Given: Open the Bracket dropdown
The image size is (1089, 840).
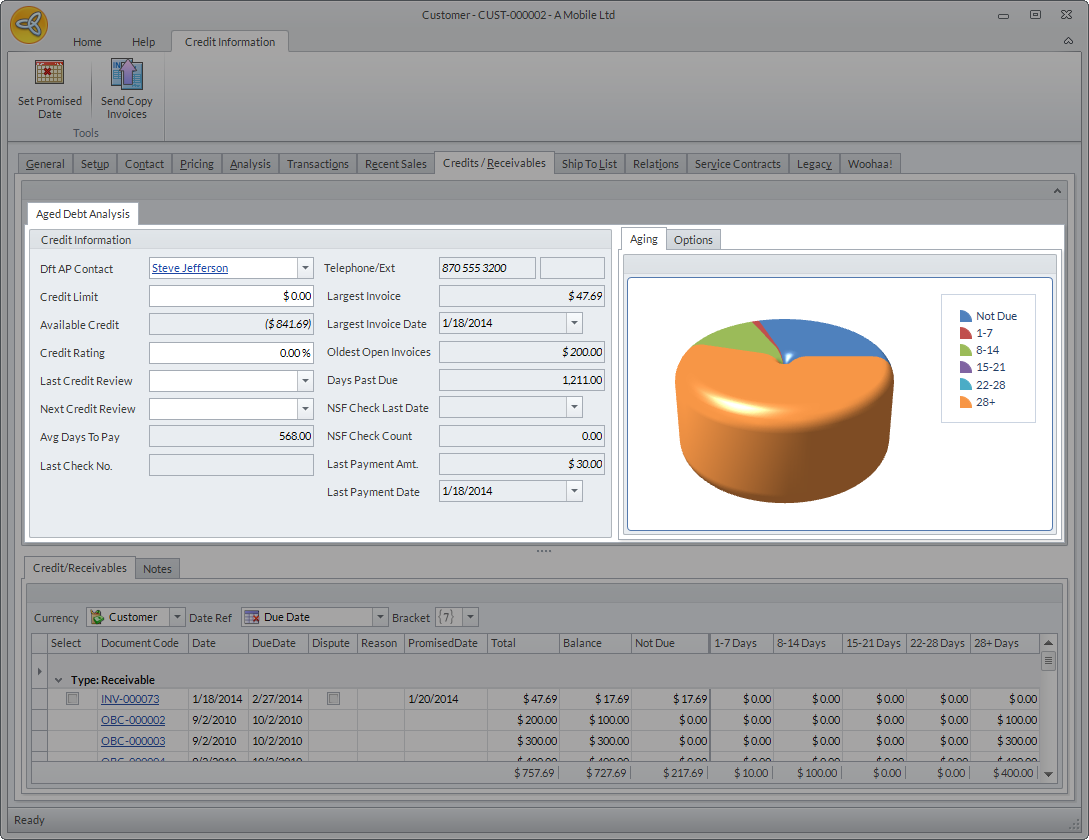Looking at the screenshot, I should click(470, 617).
